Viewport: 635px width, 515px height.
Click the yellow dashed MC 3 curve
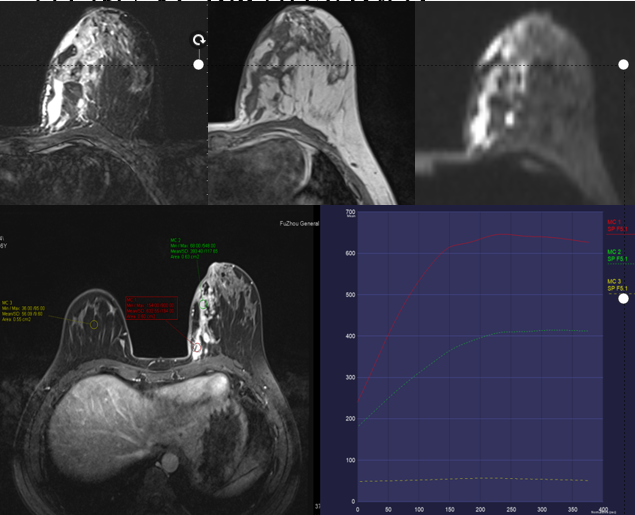pyautogui.click(x=473, y=479)
